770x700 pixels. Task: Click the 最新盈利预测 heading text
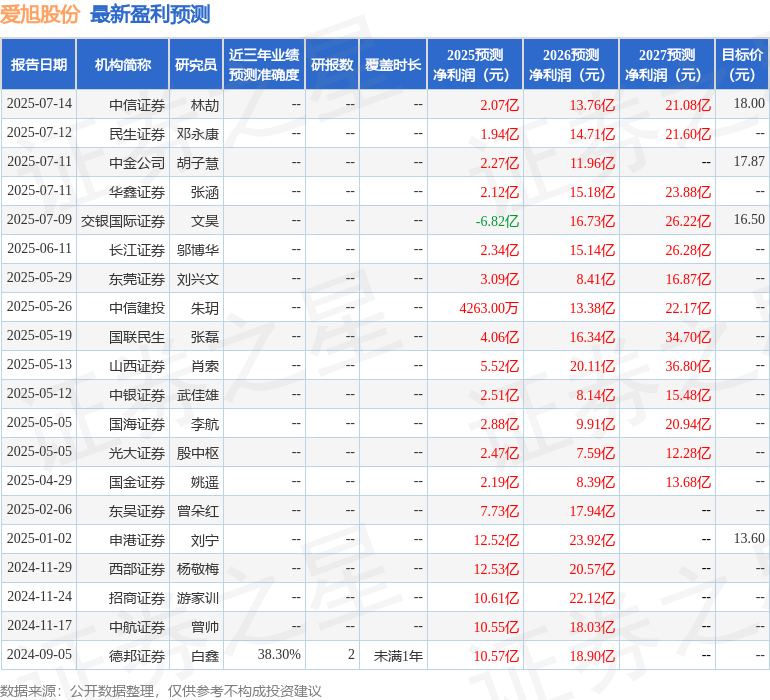coord(150,15)
